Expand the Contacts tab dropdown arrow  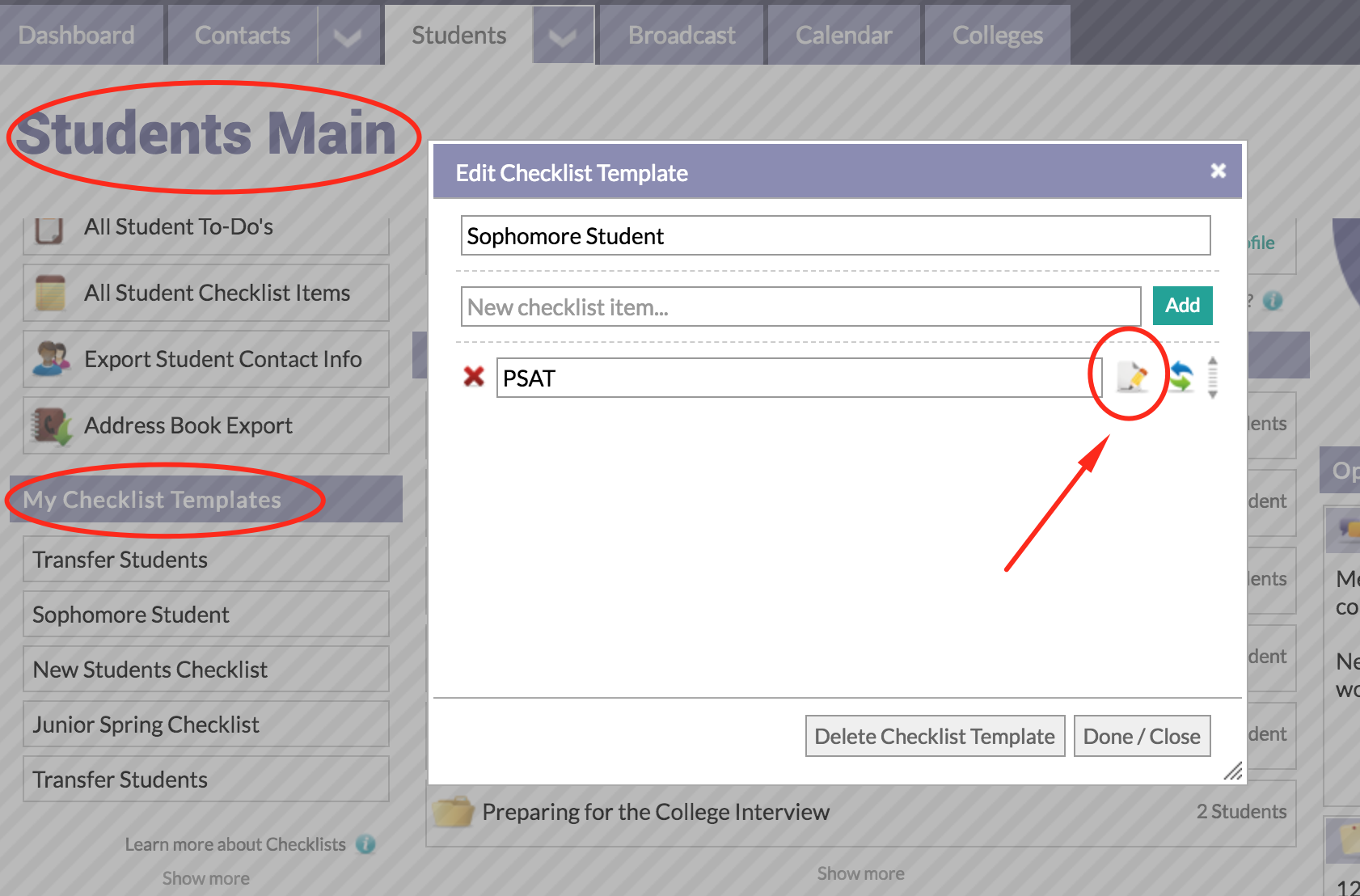(348, 36)
